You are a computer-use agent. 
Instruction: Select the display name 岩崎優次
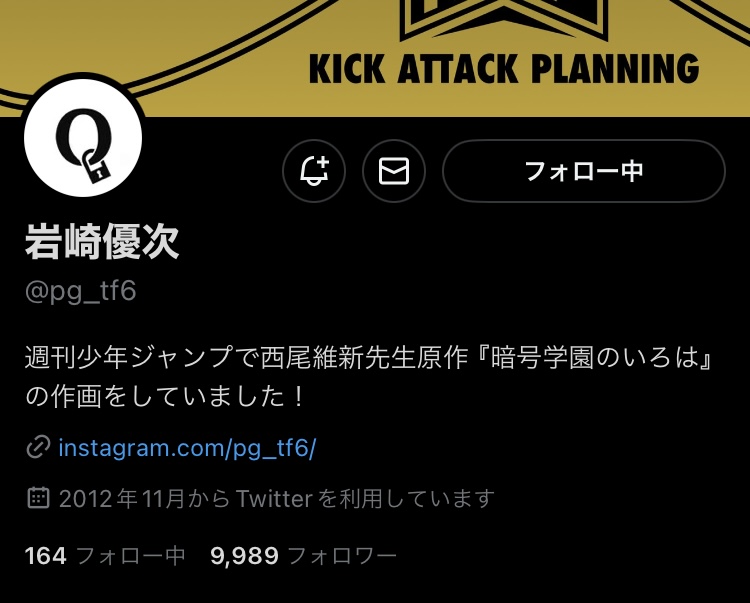click(102, 242)
